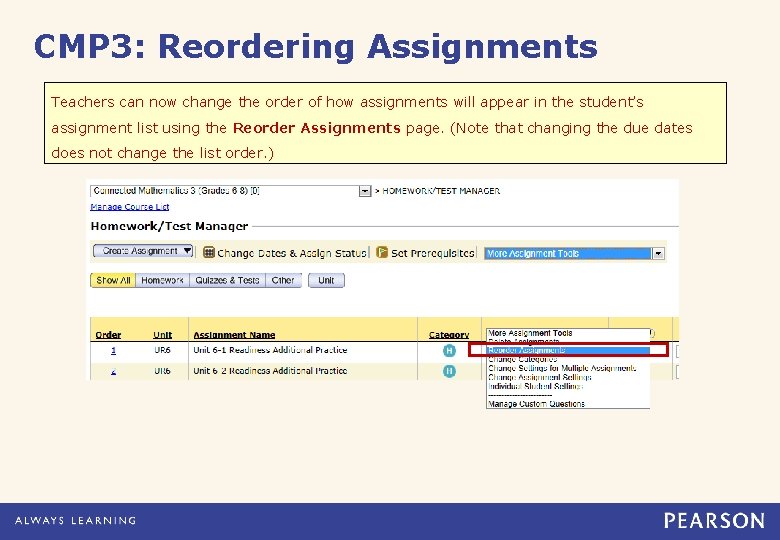The height and width of the screenshot is (540, 780).
Task: Switch to the Show All tab
Action: (113, 280)
